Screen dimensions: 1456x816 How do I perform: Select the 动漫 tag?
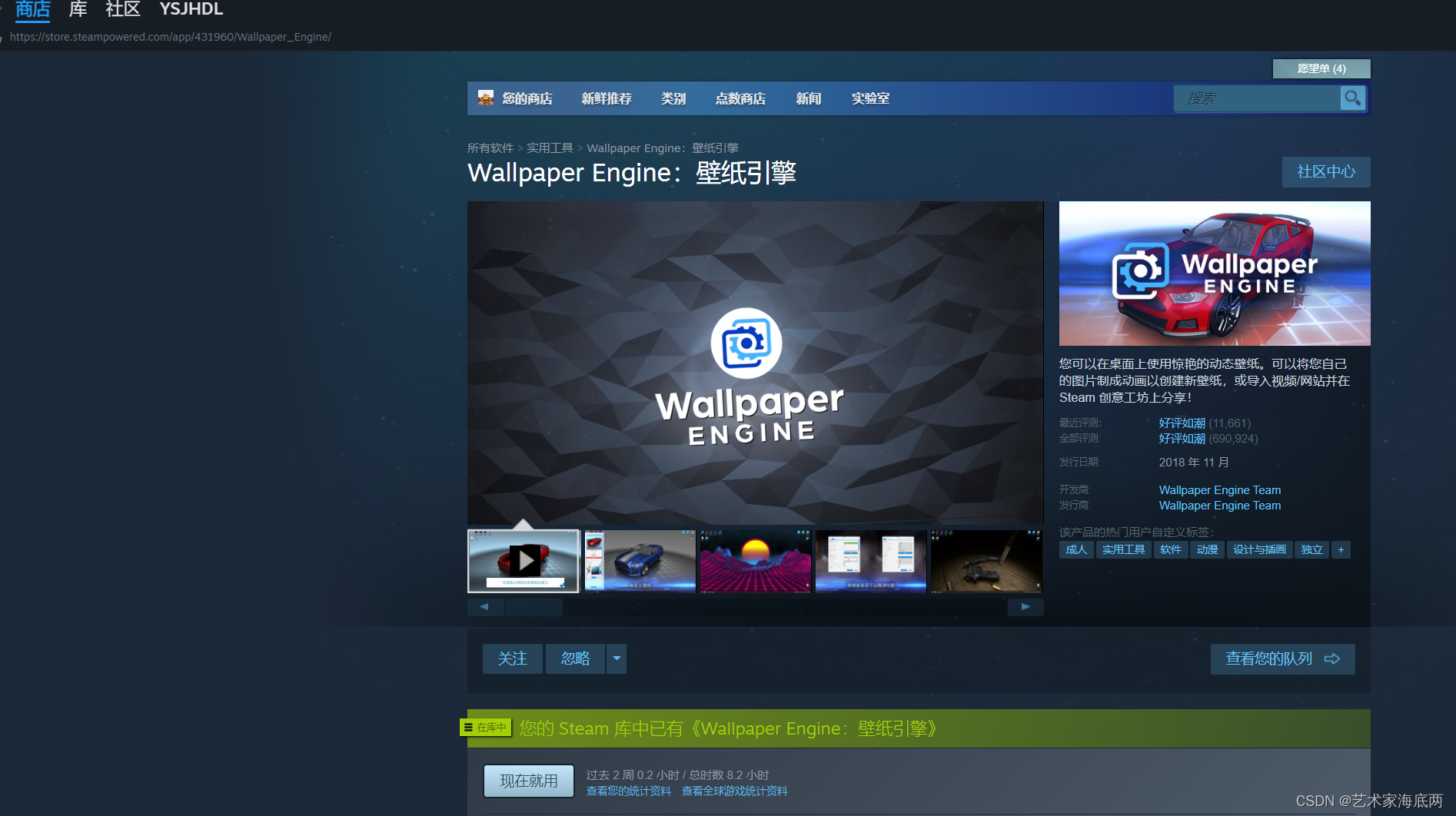pos(1208,549)
